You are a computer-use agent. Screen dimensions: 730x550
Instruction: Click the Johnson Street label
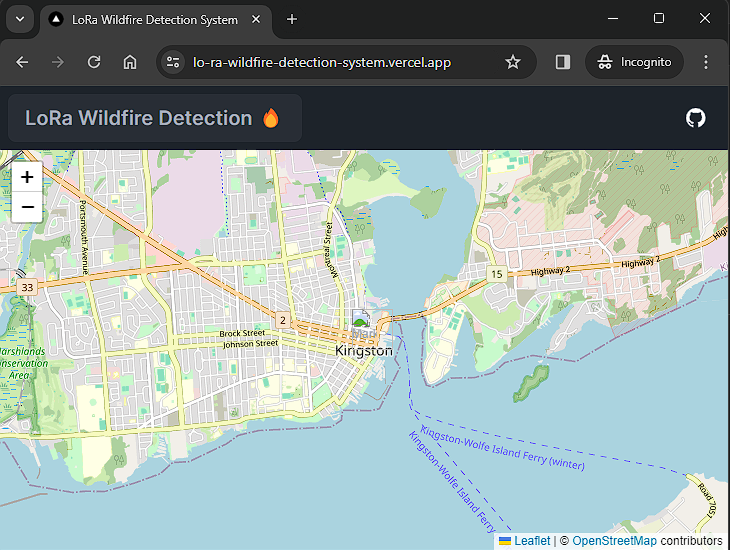click(250, 344)
